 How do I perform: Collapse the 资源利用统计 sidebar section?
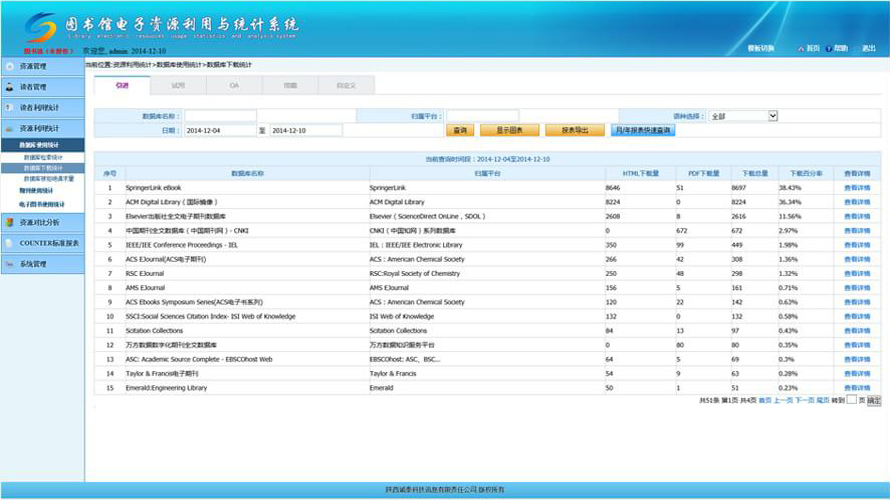tap(42, 129)
